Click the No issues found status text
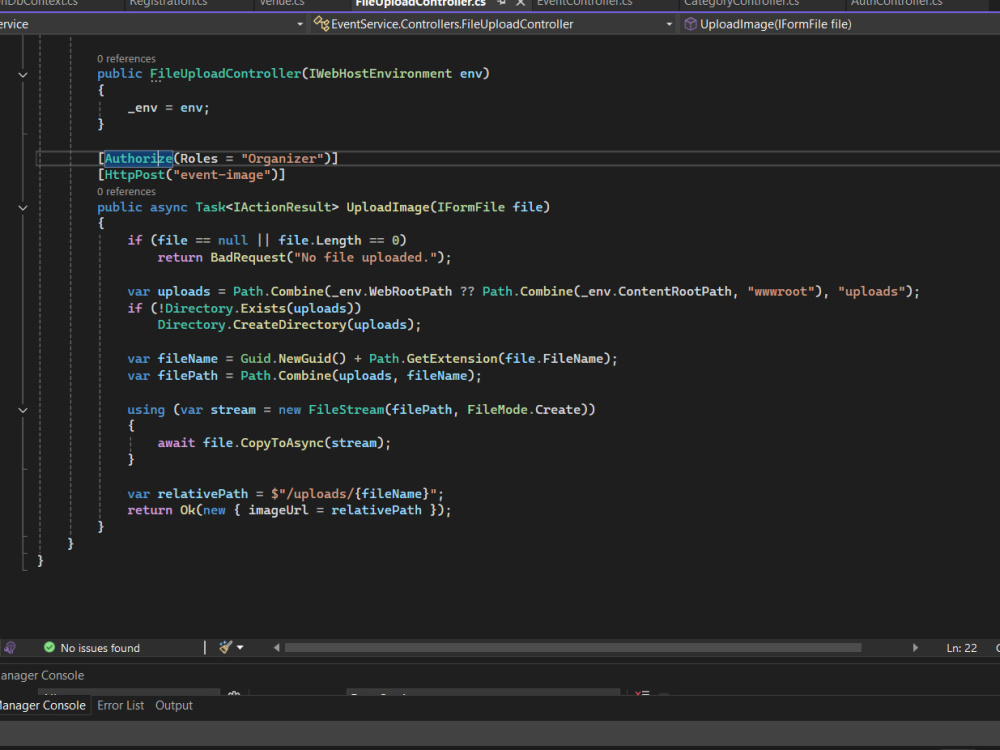This screenshot has height=750, width=1000. [100, 648]
